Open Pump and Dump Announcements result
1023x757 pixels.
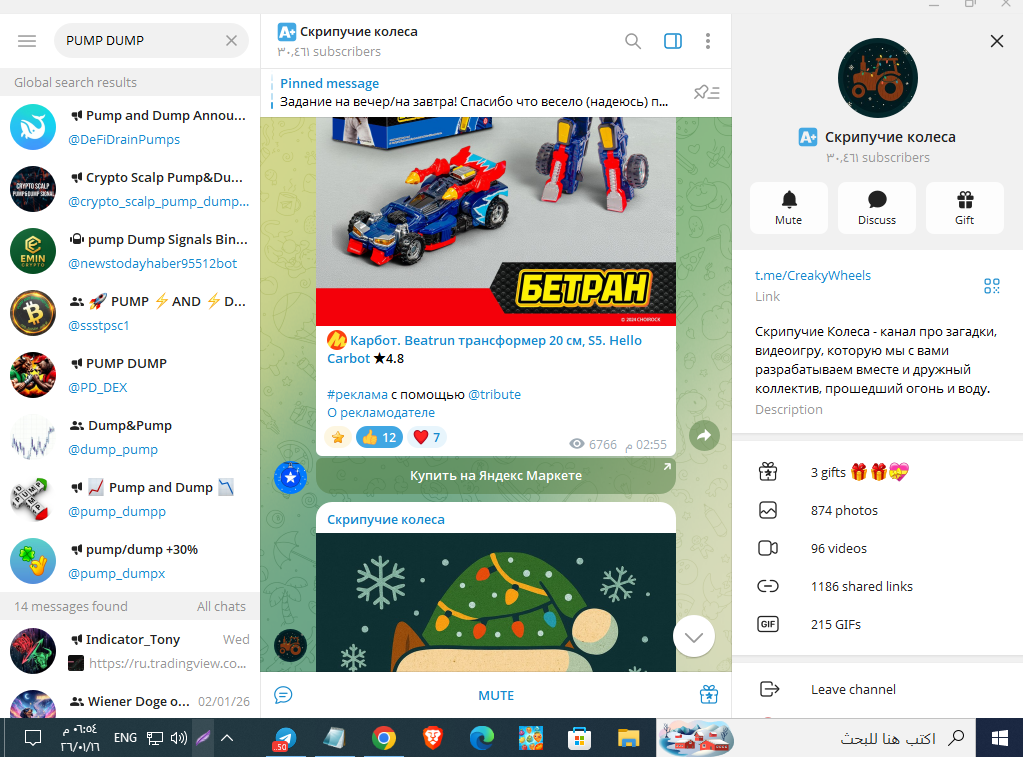pos(130,127)
